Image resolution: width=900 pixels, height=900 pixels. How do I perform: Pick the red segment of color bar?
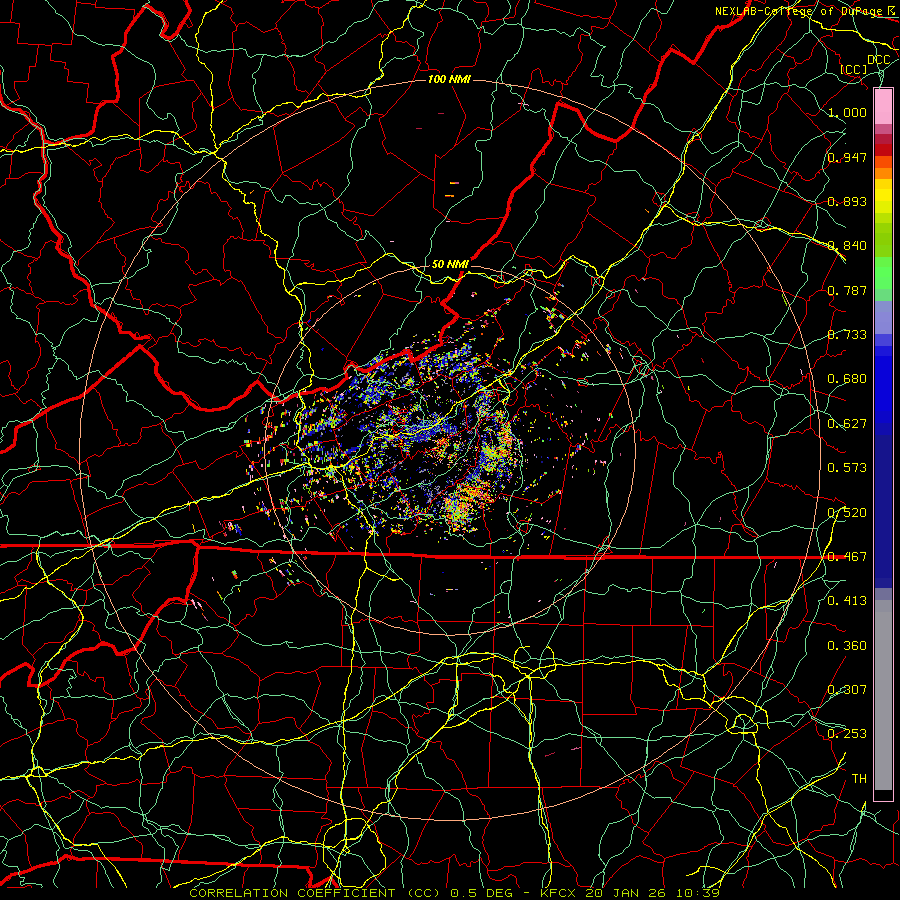(x=883, y=150)
